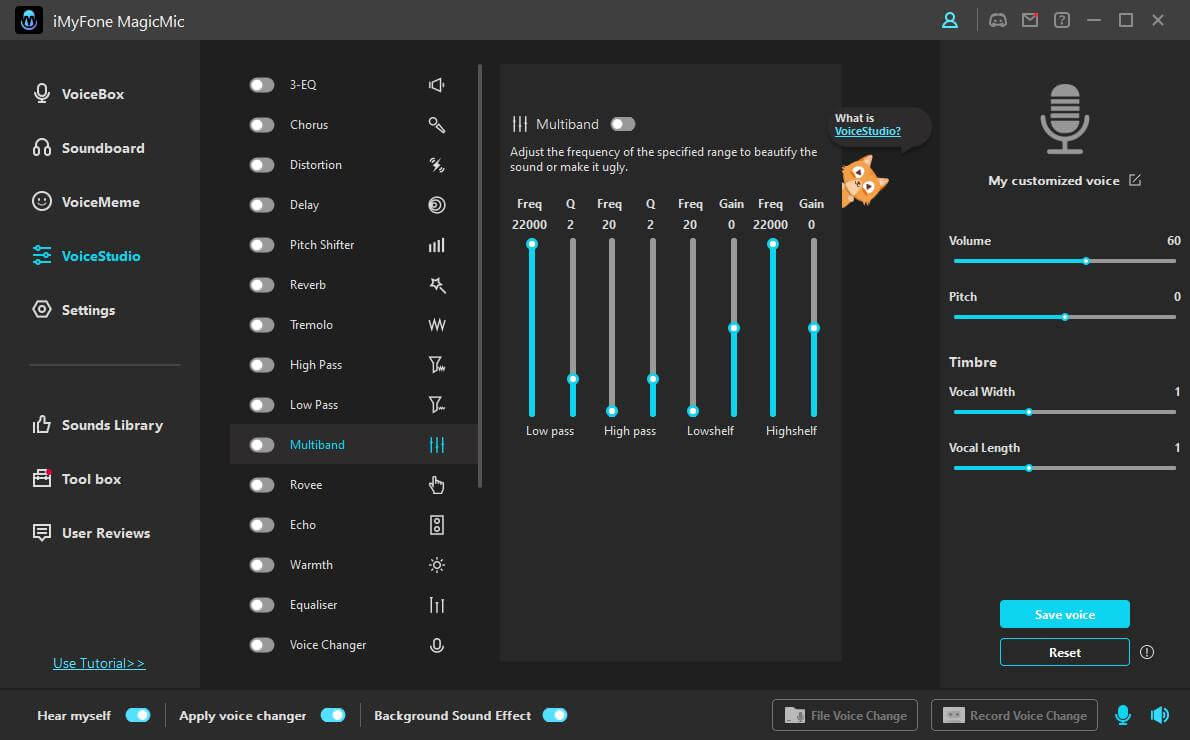Viewport: 1190px width, 740px height.
Task: Click the Vocal Length slider handle
Action: pyautogui.click(x=1029, y=468)
